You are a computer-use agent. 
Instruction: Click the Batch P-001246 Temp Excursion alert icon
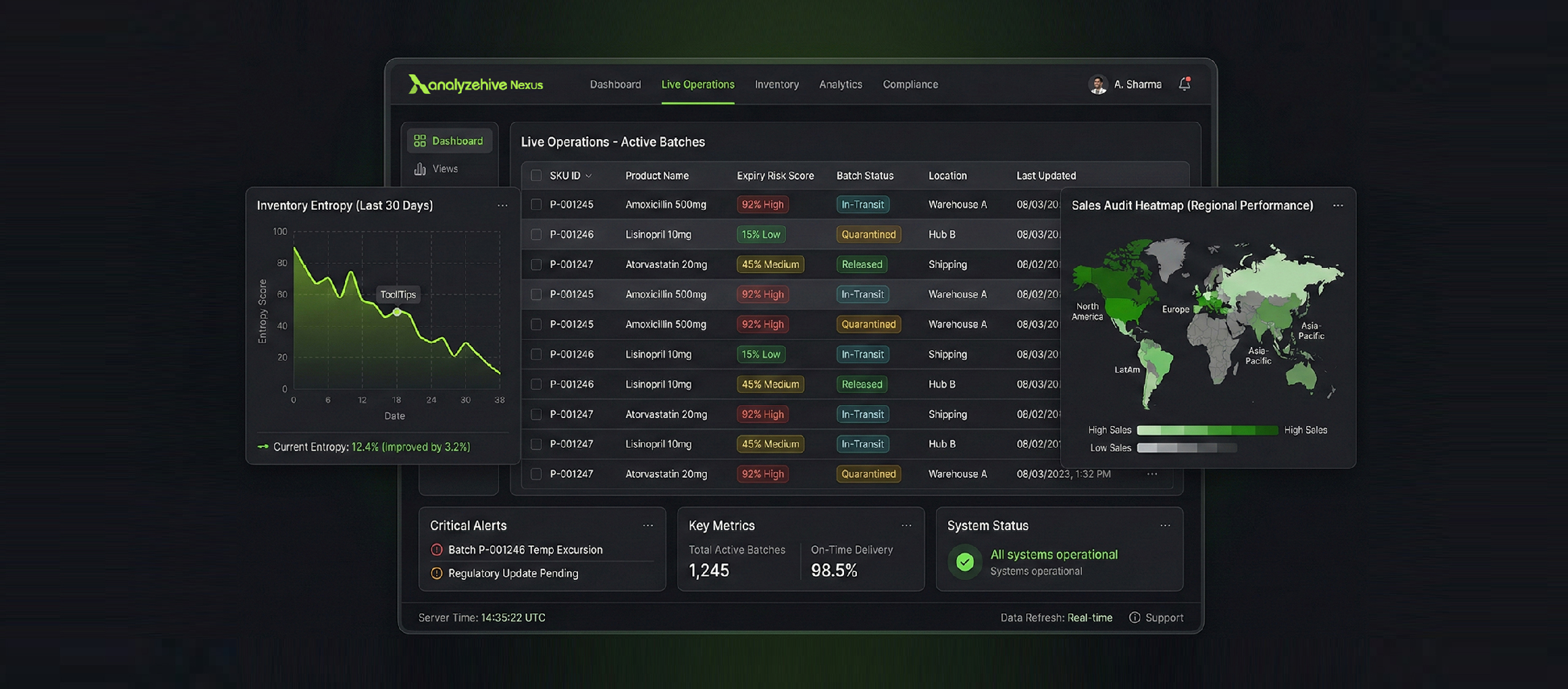click(436, 549)
